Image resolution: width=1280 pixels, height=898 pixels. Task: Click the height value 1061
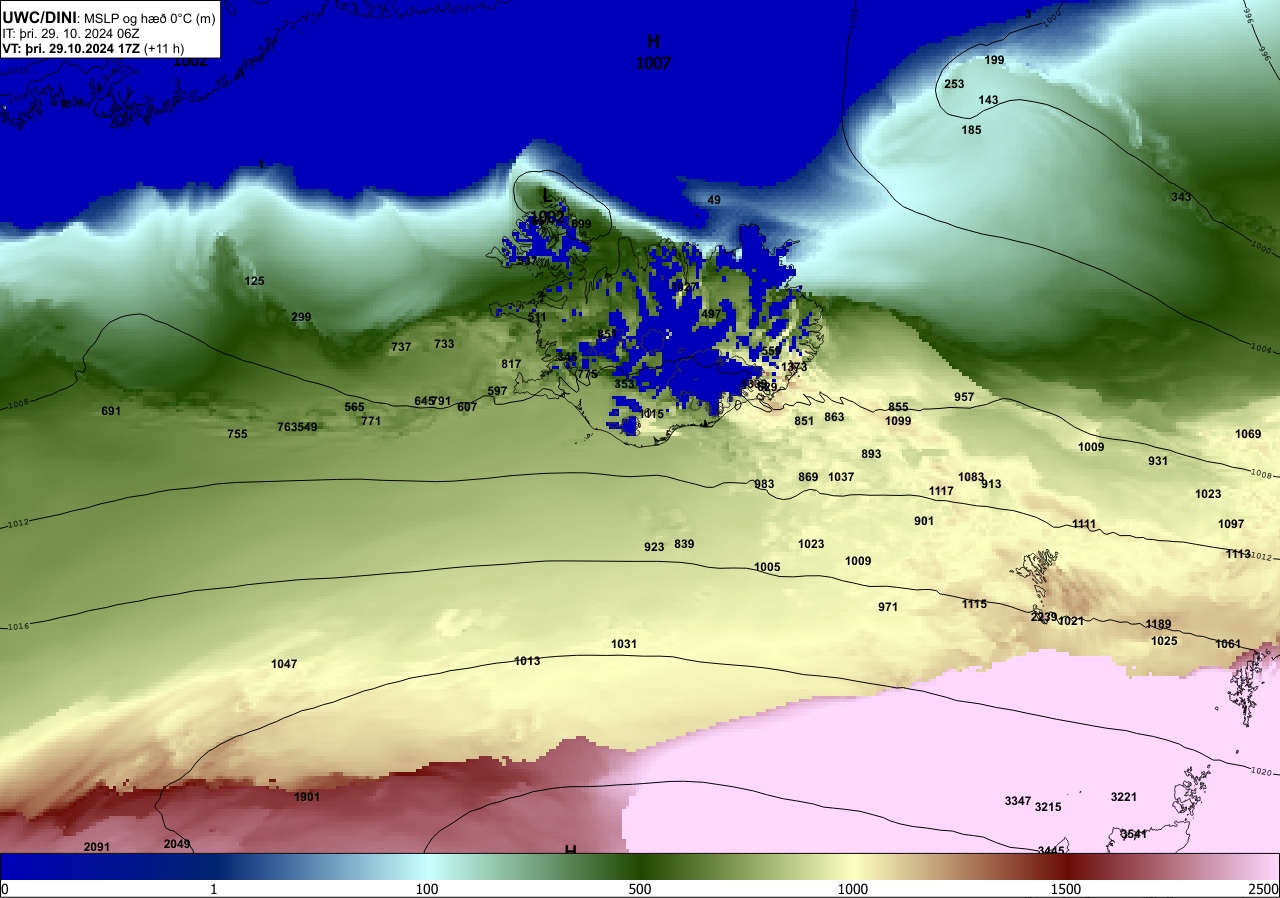[x=1228, y=644]
